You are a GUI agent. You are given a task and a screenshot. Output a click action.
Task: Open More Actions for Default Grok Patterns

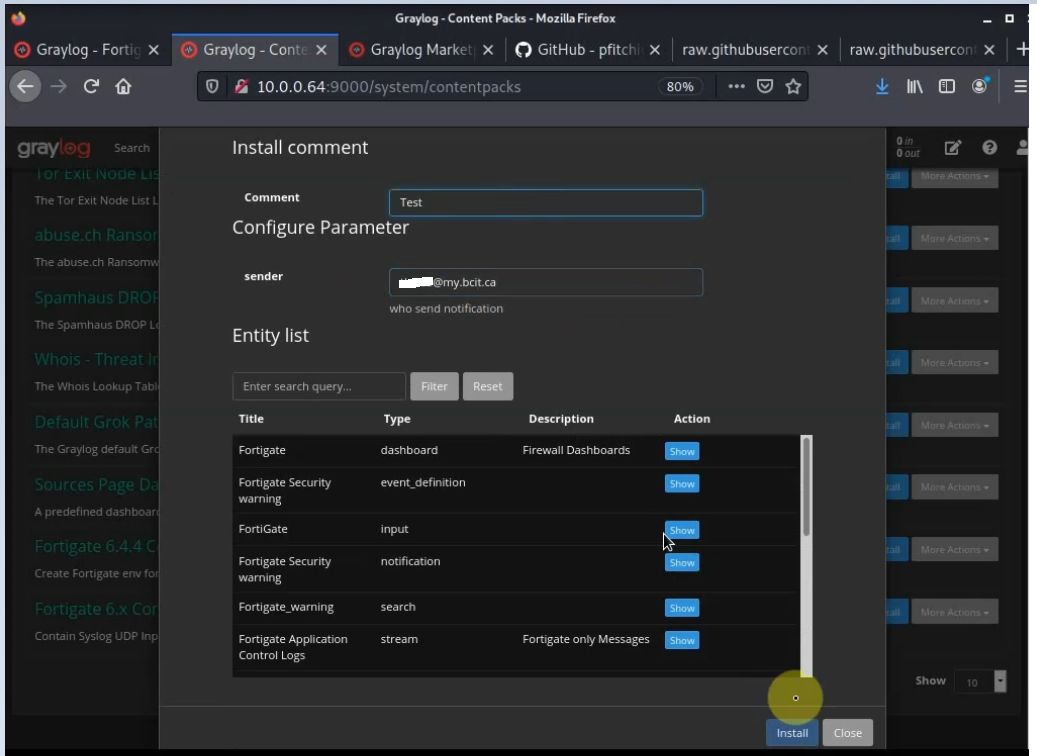954,425
